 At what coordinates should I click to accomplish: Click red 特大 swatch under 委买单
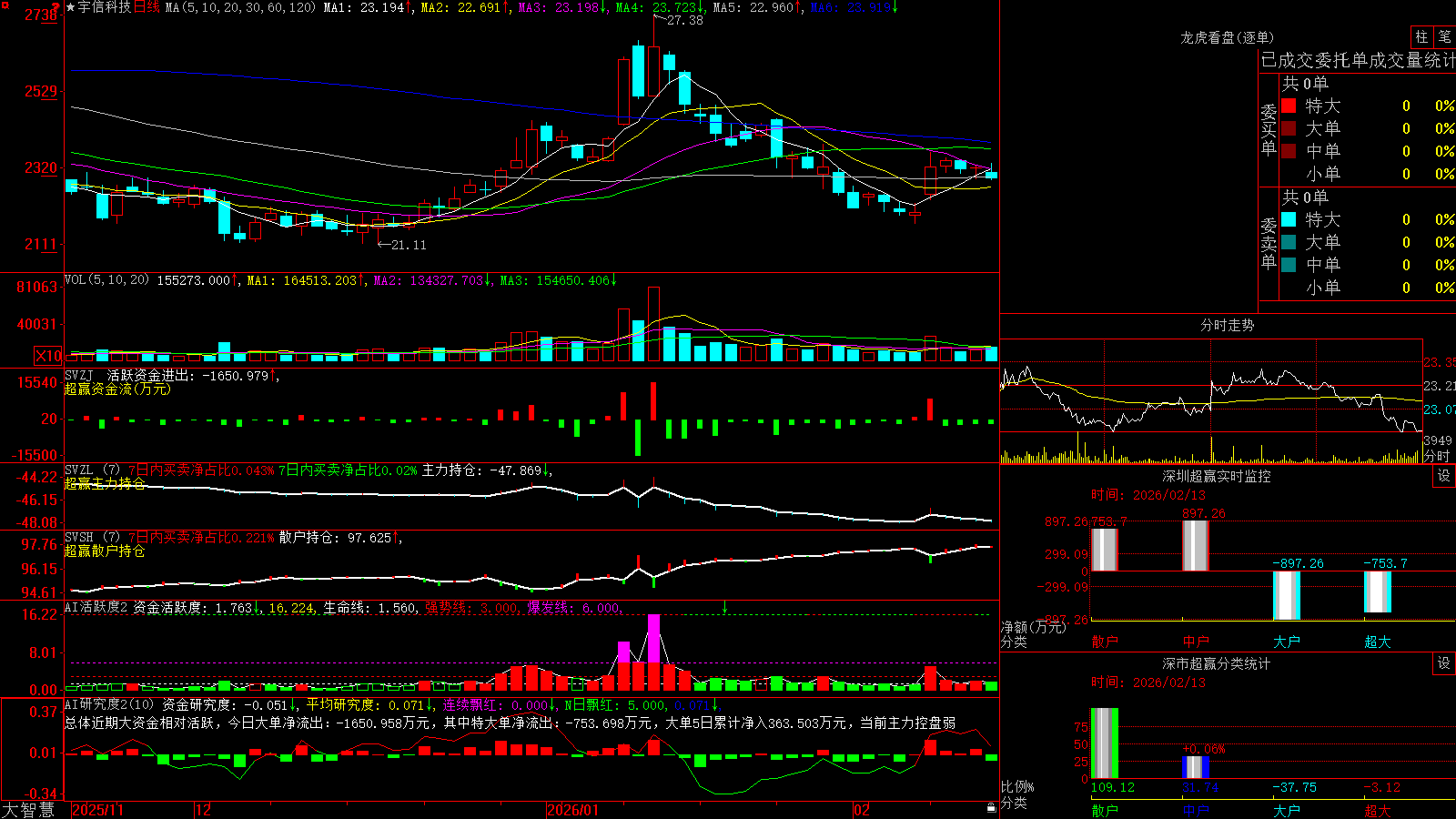[1289, 106]
